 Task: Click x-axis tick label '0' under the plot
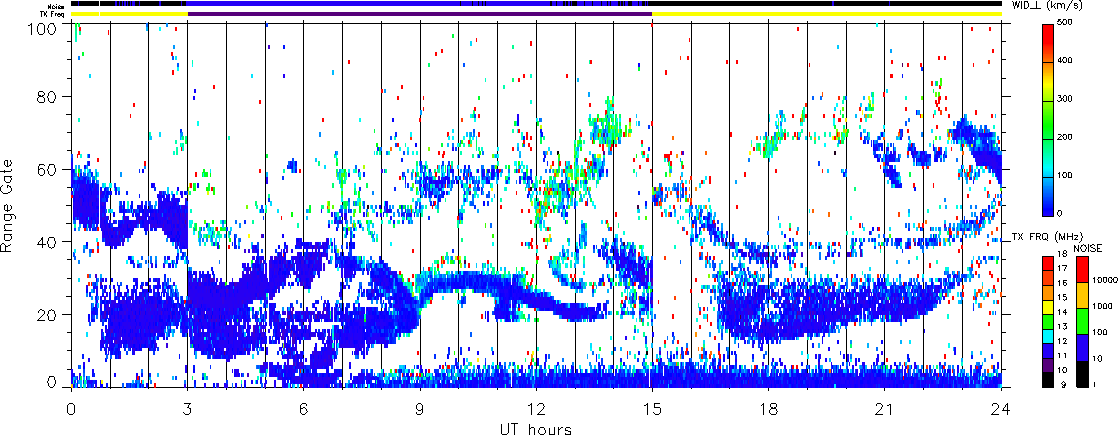click(71, 409)
